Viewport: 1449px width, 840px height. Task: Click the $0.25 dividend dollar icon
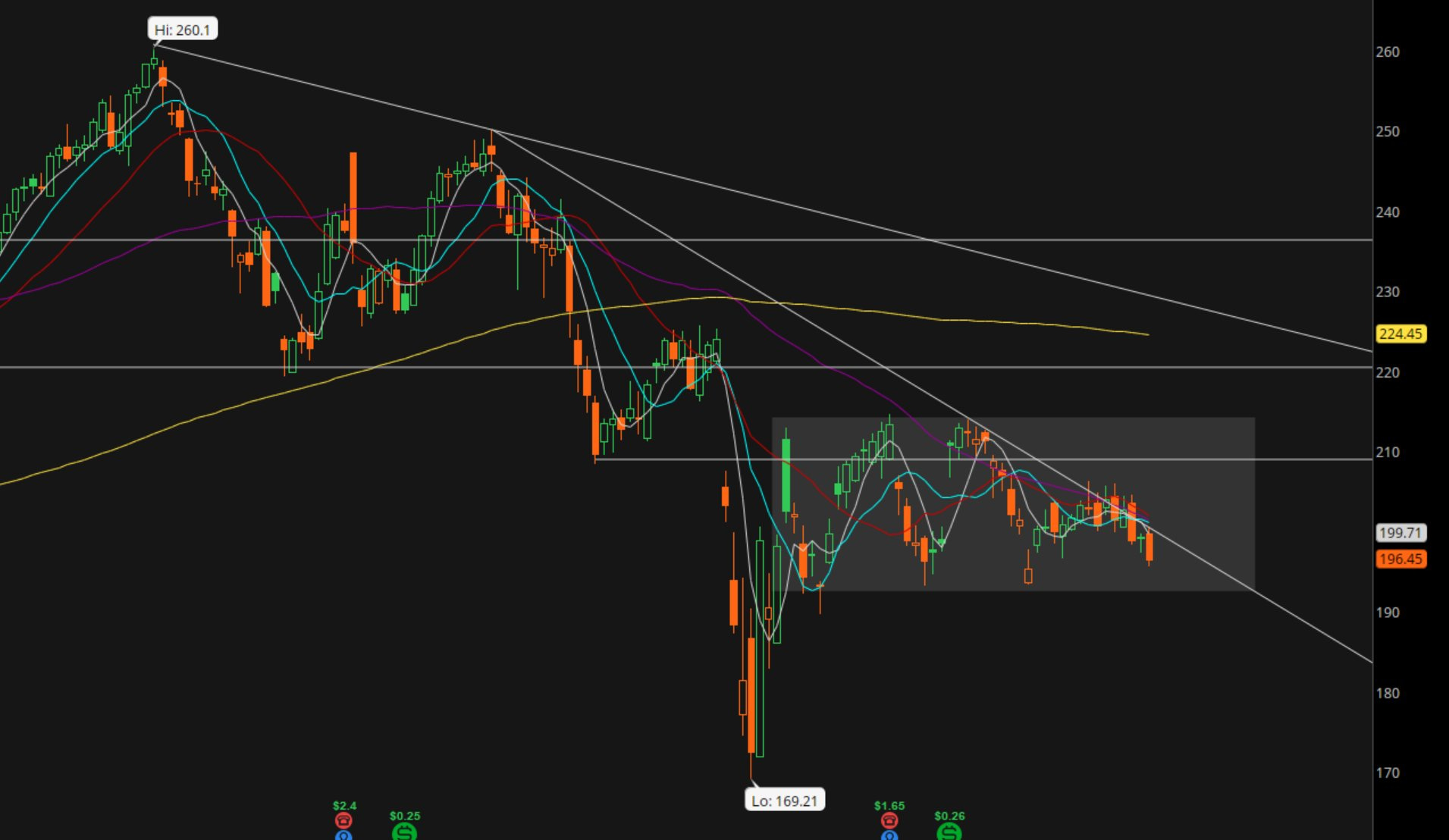(x=404, y=832)
